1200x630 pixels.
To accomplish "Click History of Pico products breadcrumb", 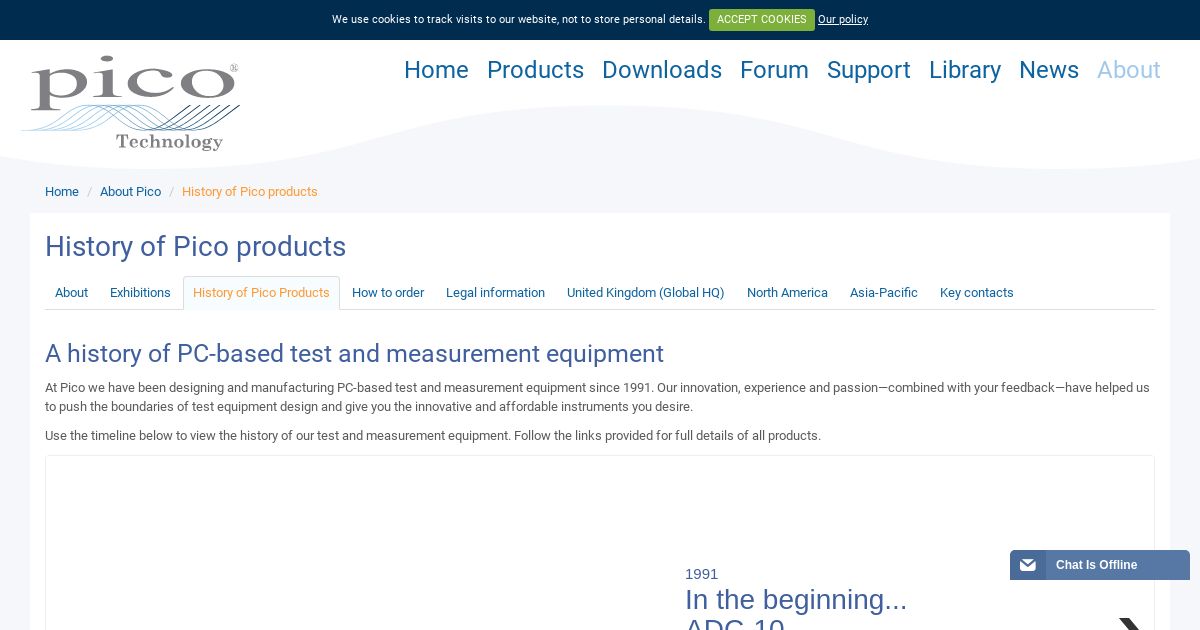I will (250, 192).
